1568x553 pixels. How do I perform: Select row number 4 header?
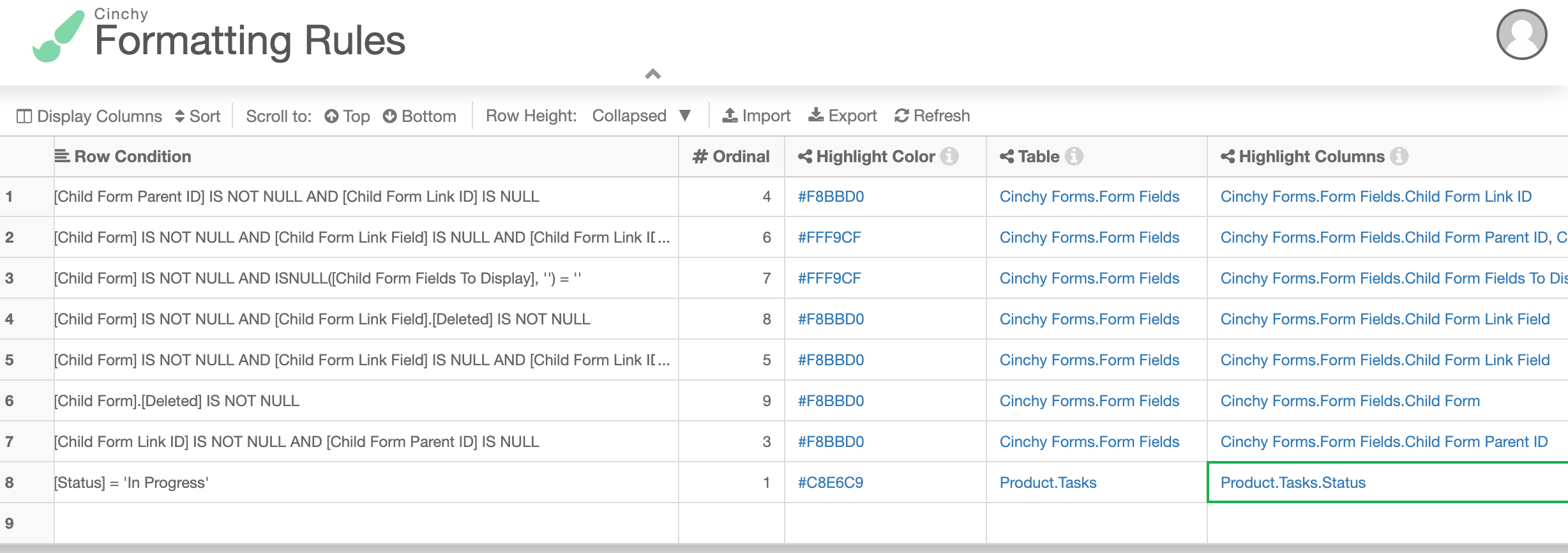pos(27,319)
